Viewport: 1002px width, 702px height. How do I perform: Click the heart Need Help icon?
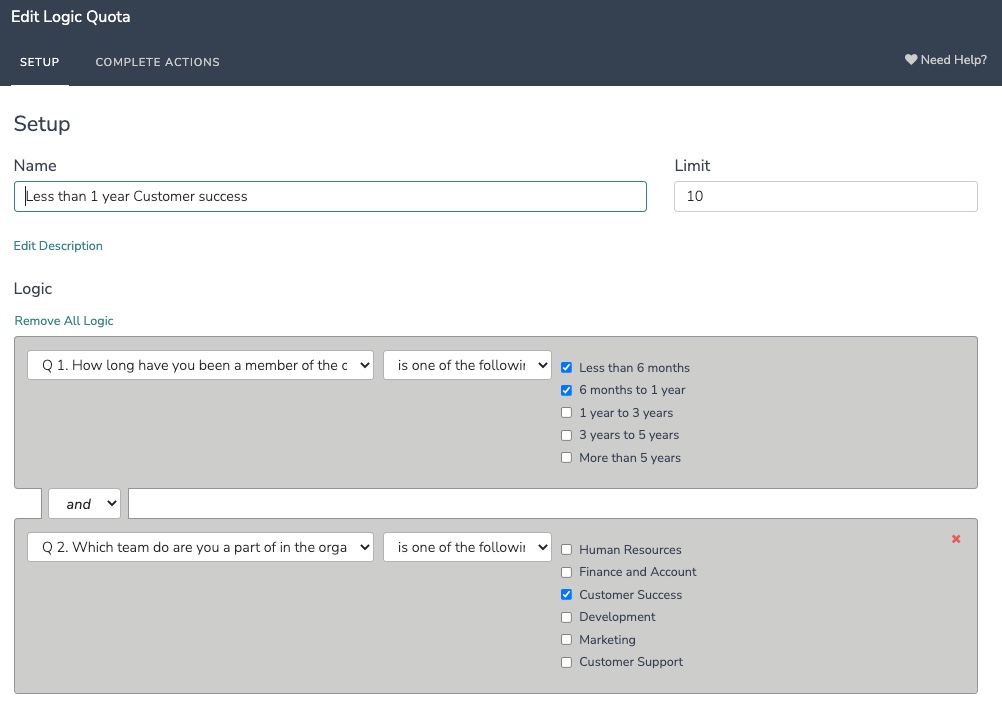[x=911, y=60]
